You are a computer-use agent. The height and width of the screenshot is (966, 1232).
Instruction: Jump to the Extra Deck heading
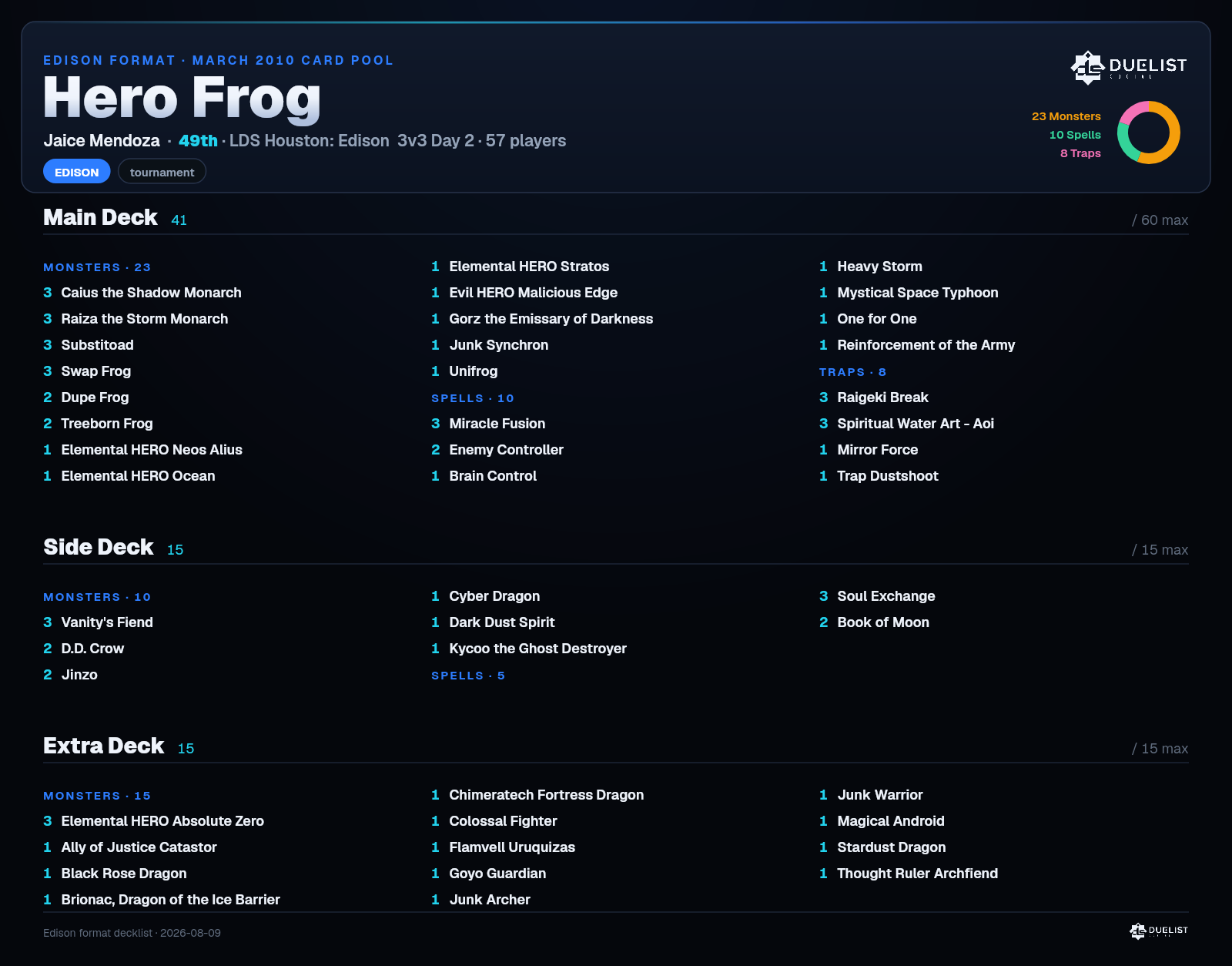tap(104, 746)
